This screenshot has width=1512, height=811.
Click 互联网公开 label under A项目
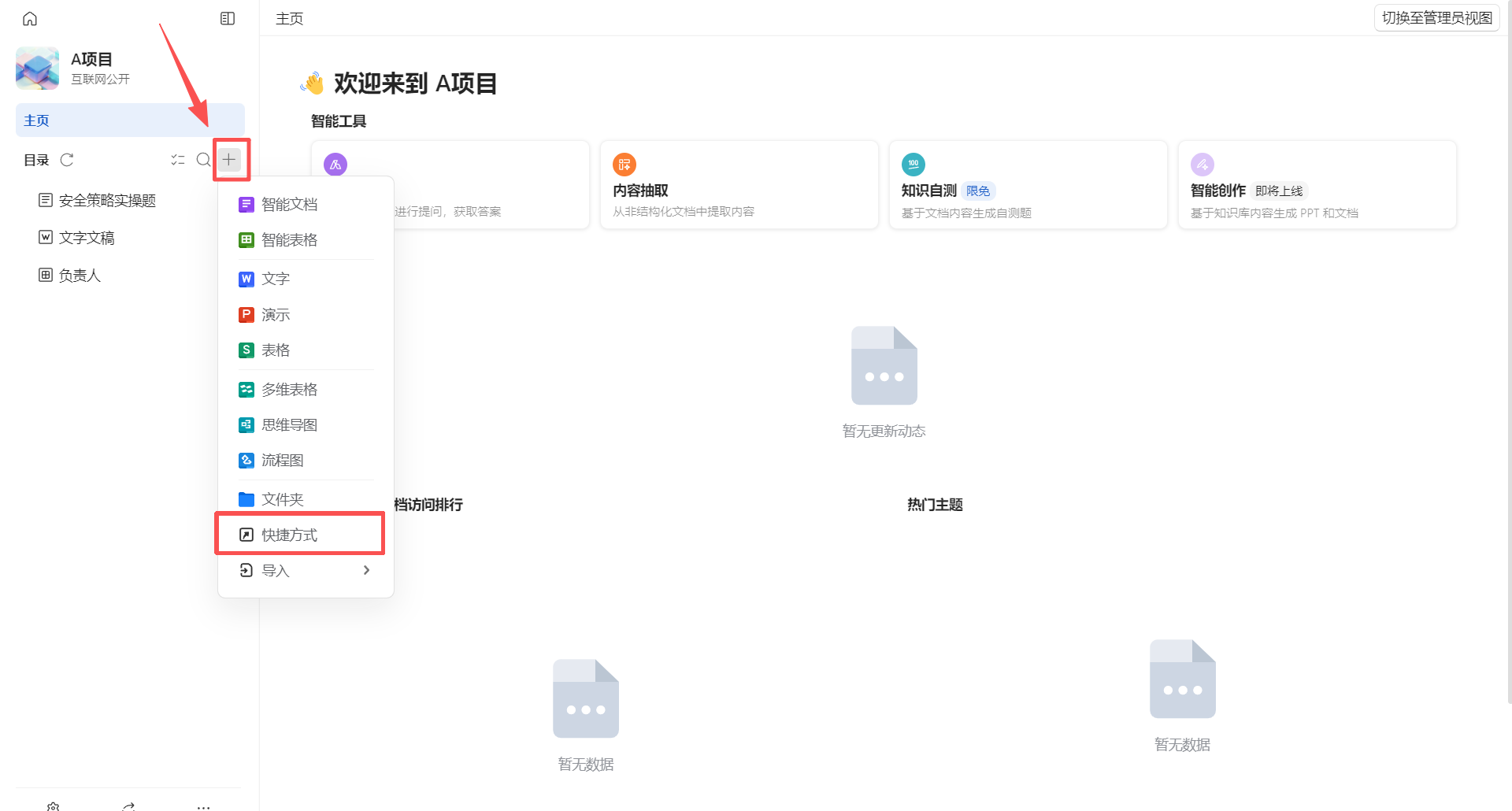pyautogui.click(x=100, y=79)
